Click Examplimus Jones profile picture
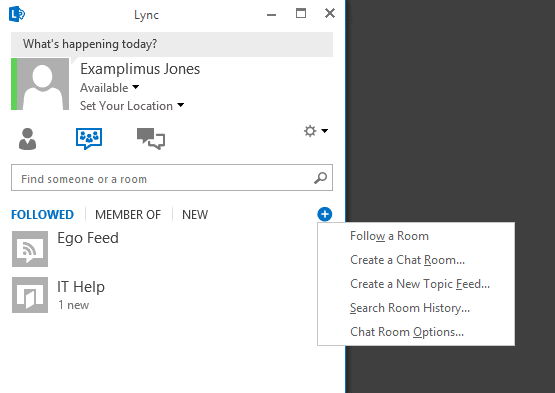Screen dimensions: 555x393 click(43, 84)
